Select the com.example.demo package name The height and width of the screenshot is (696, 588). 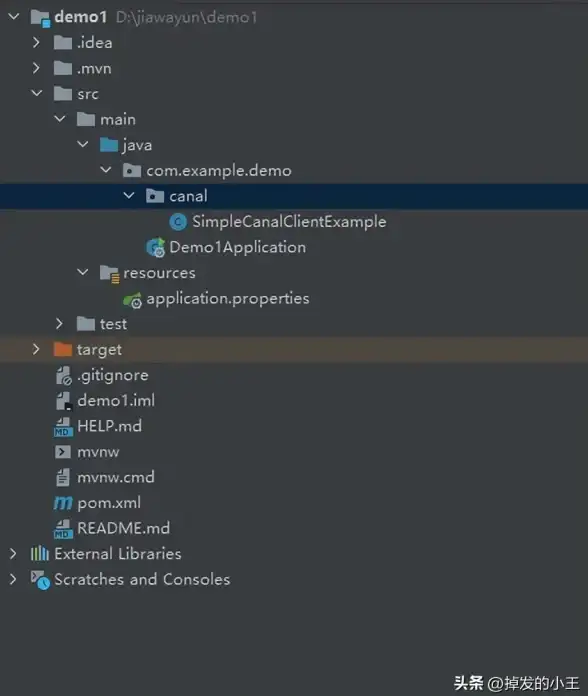tap(219, 171)
